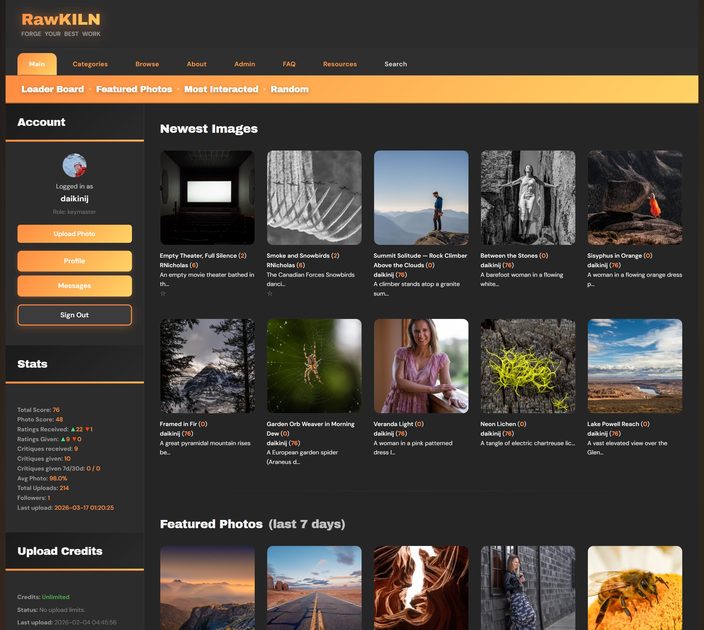Open the Sisyphus in Orange thumbnail
This screenshot has width=704, height=630.
(x=635, y=198)
